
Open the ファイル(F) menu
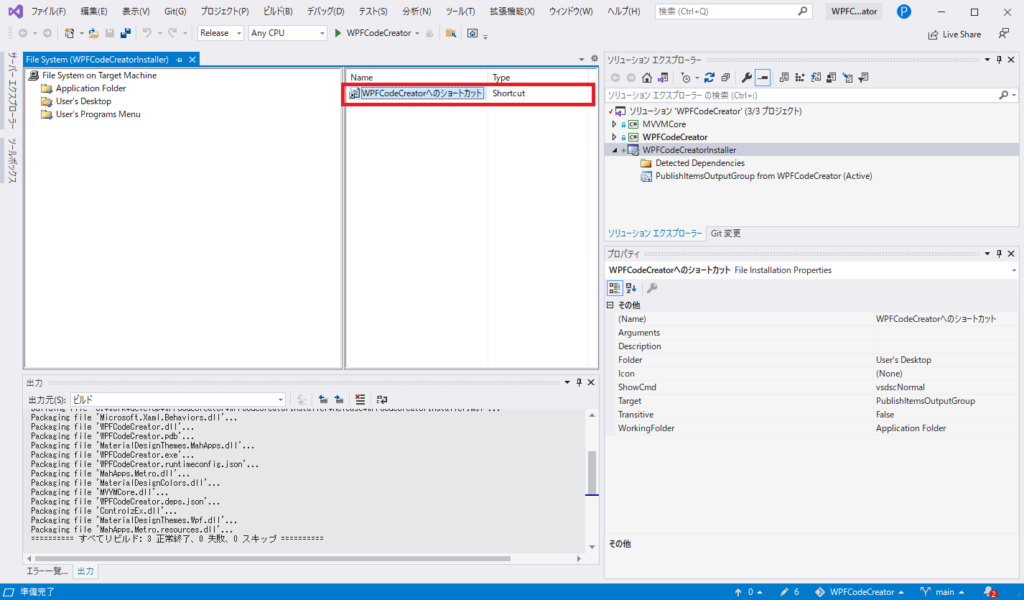coord(48,11)
